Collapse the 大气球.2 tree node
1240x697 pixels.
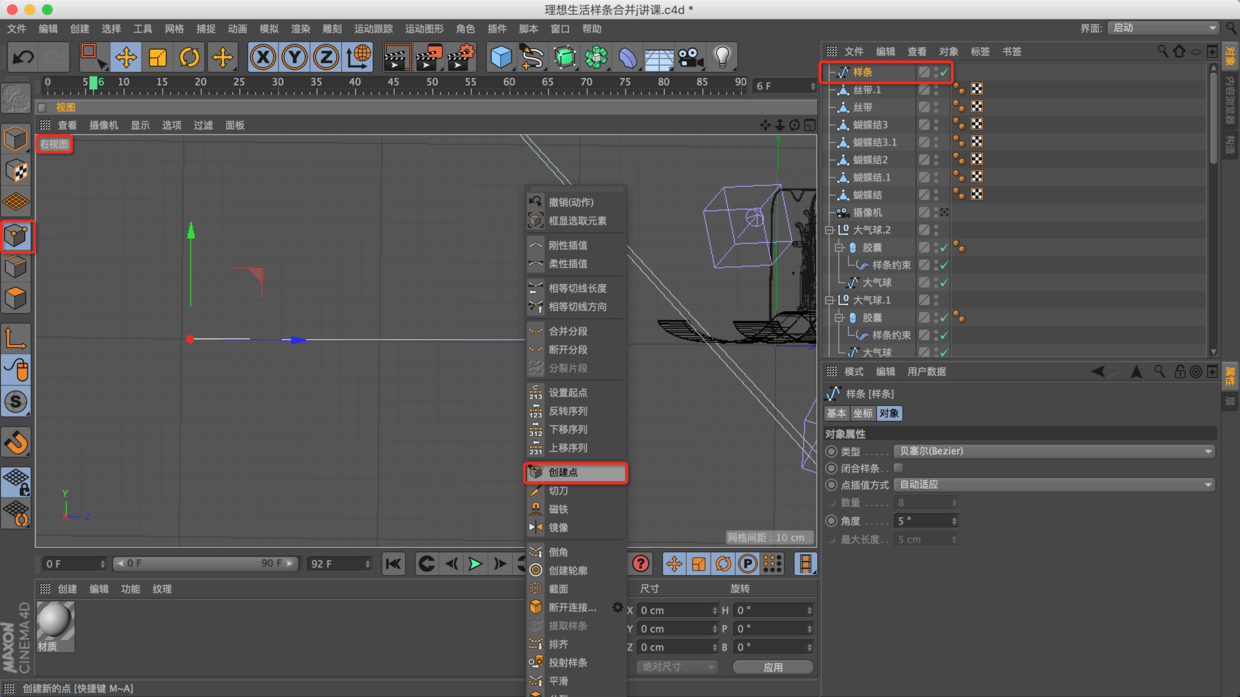(830, 230)
